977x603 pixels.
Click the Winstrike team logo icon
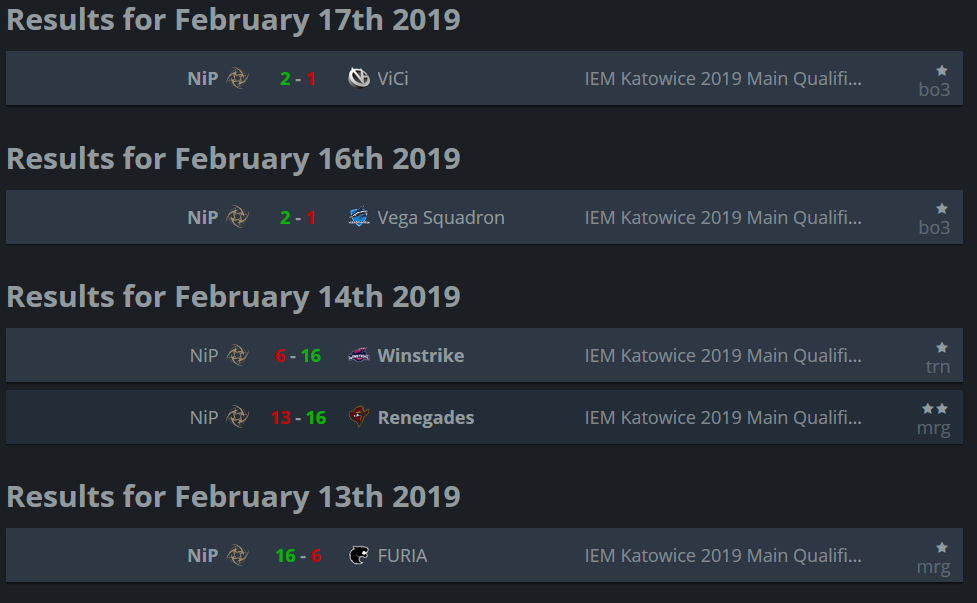[x=359, y=355]
